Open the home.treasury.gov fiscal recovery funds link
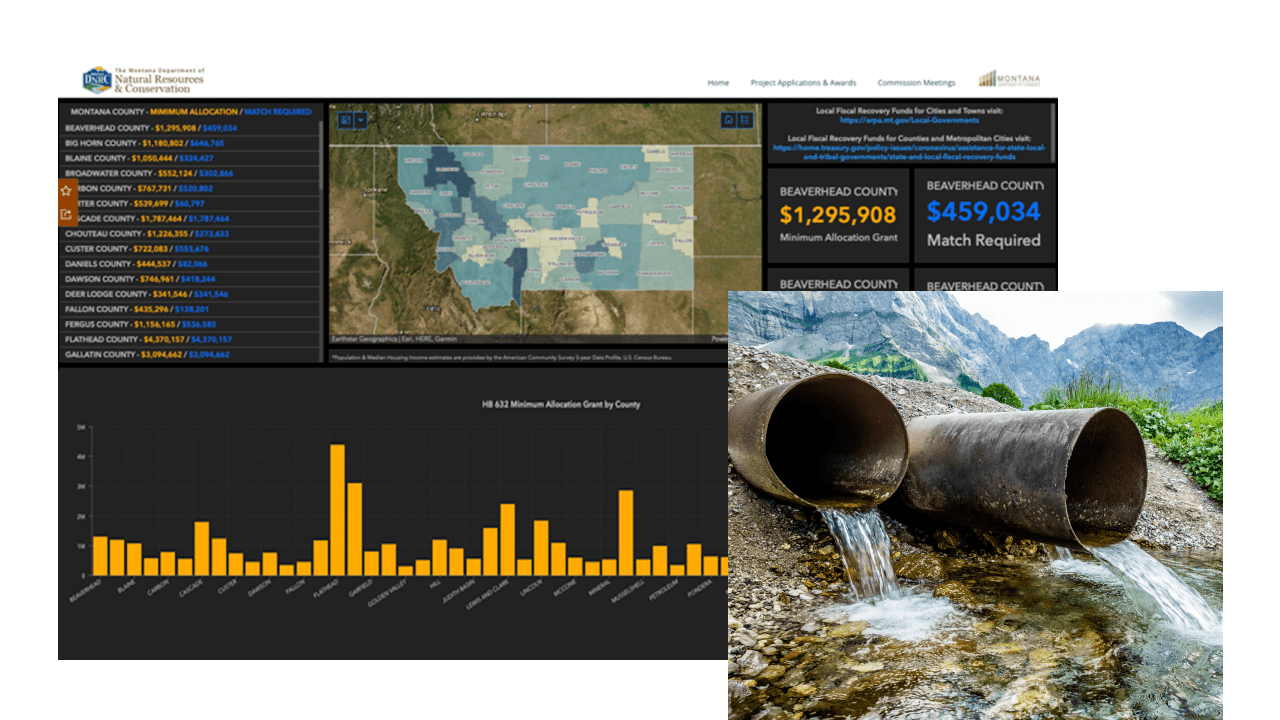The height and width of the screenshot is (720, 1280). (909, 152)
